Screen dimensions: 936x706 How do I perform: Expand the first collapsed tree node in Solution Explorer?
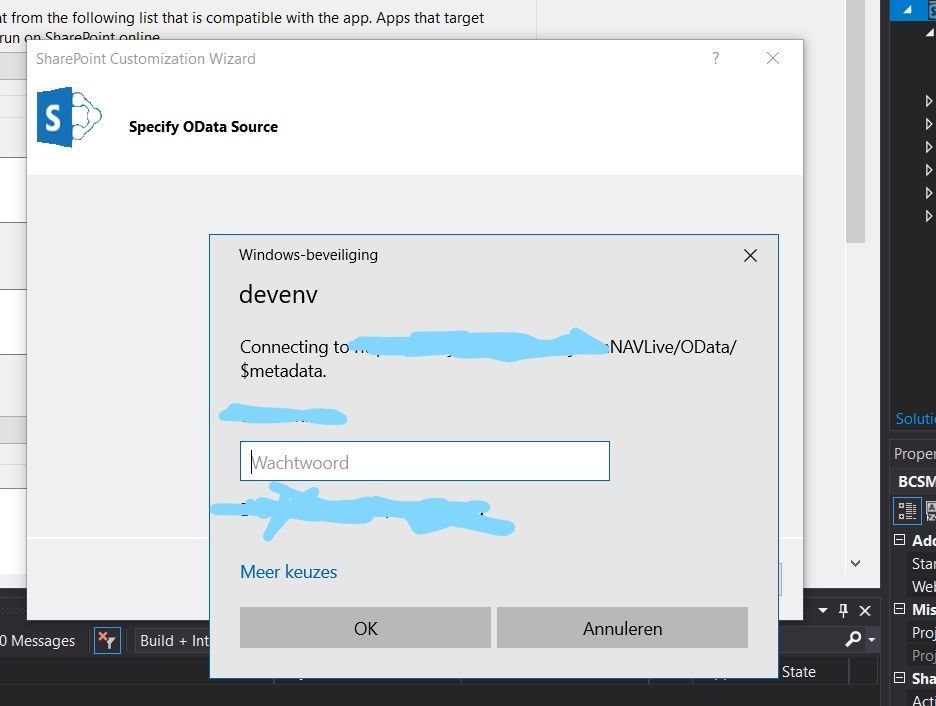(928, 101)
